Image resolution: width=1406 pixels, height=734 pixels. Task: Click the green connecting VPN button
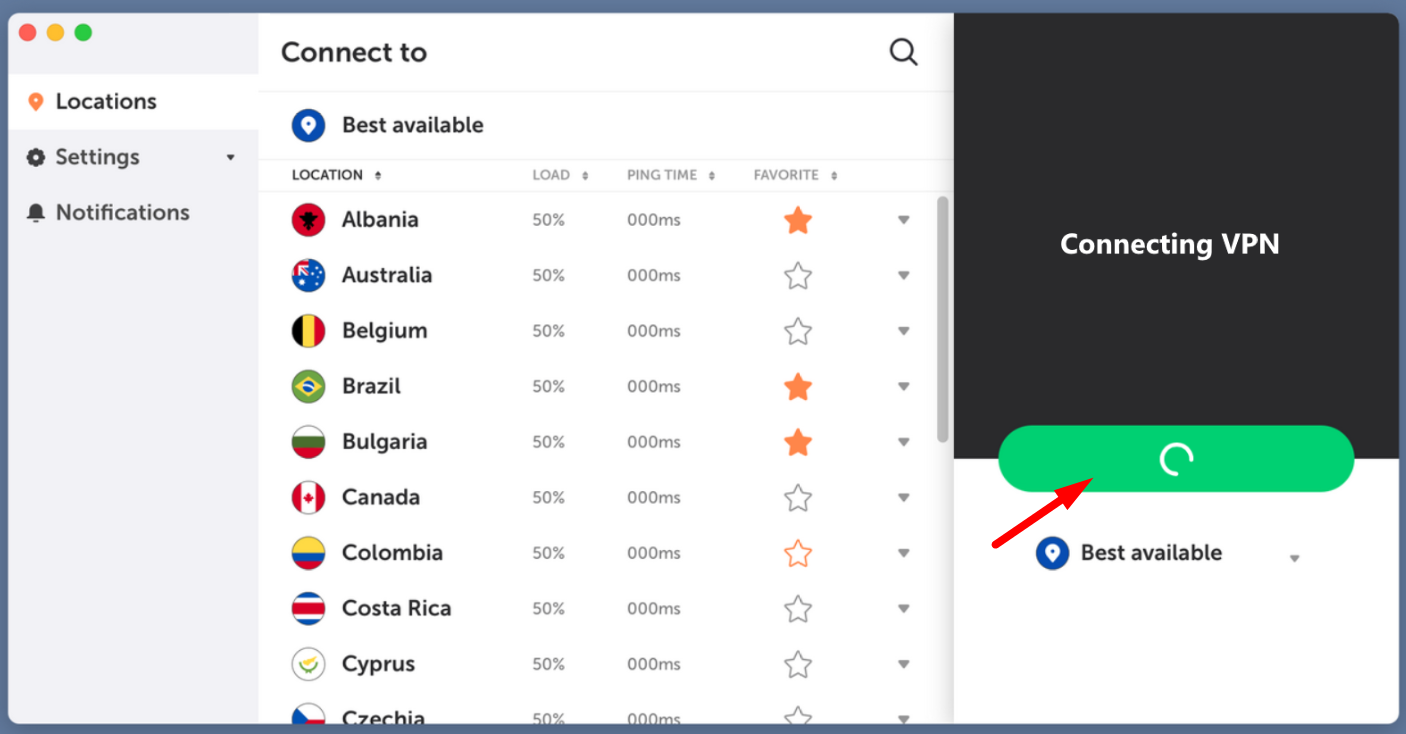tap(1176, 458)
